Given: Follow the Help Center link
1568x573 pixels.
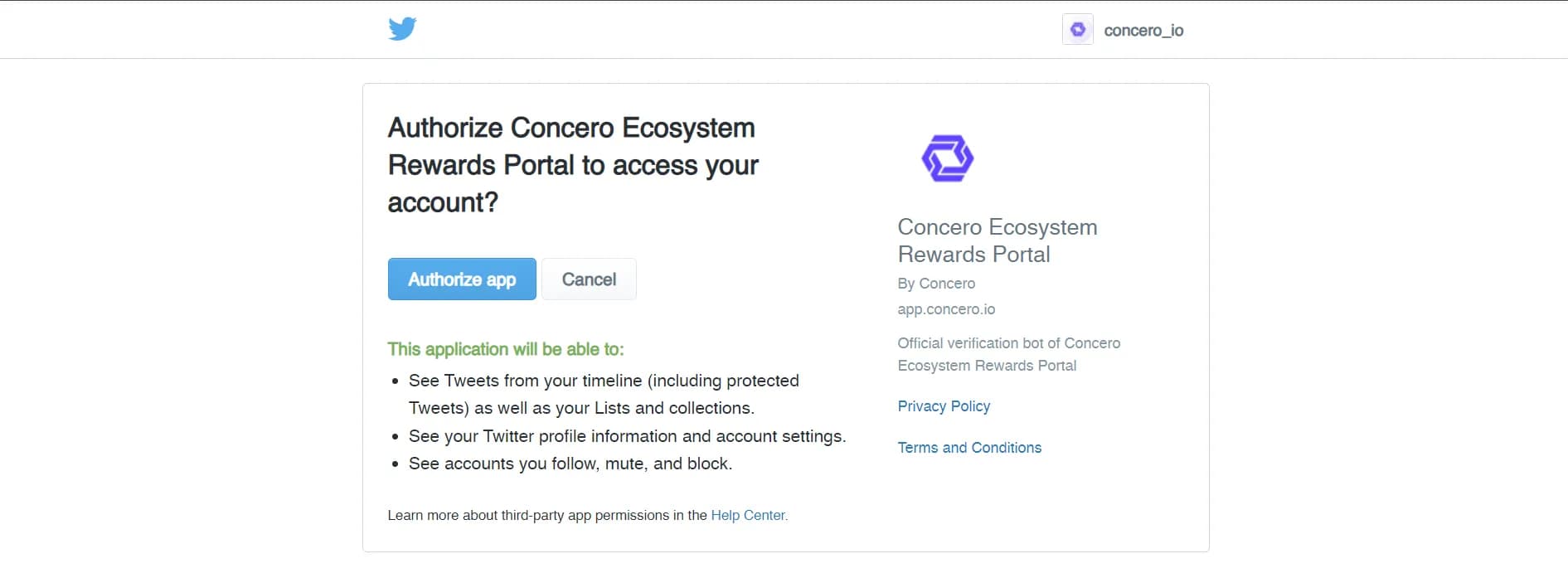Looking at the screenshot, I should (x=749, y=515).
